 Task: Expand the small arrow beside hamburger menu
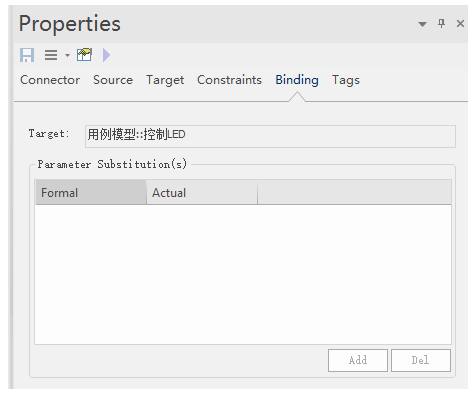coord(67,55)
